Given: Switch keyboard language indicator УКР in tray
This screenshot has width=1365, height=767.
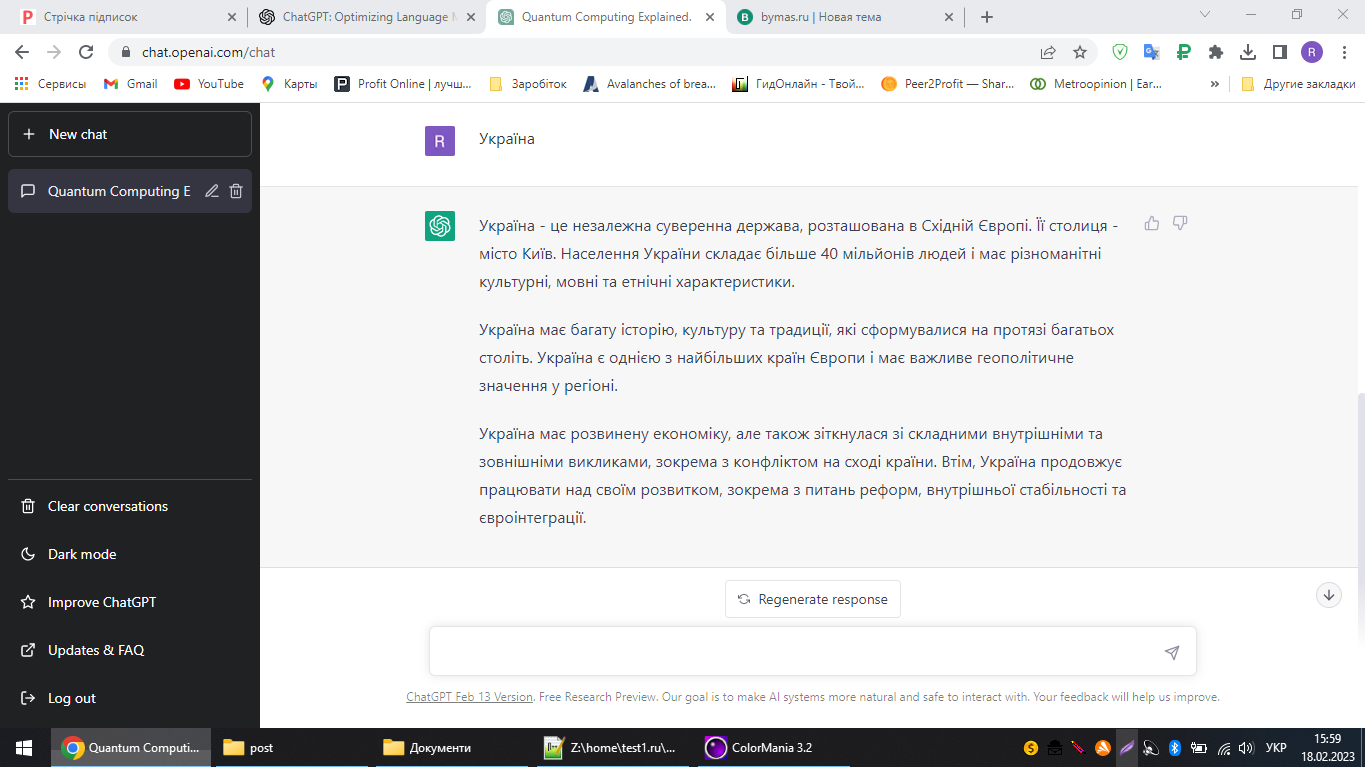Looking at the screenshot, I should pyautogui.click(x=1276, y=747).
